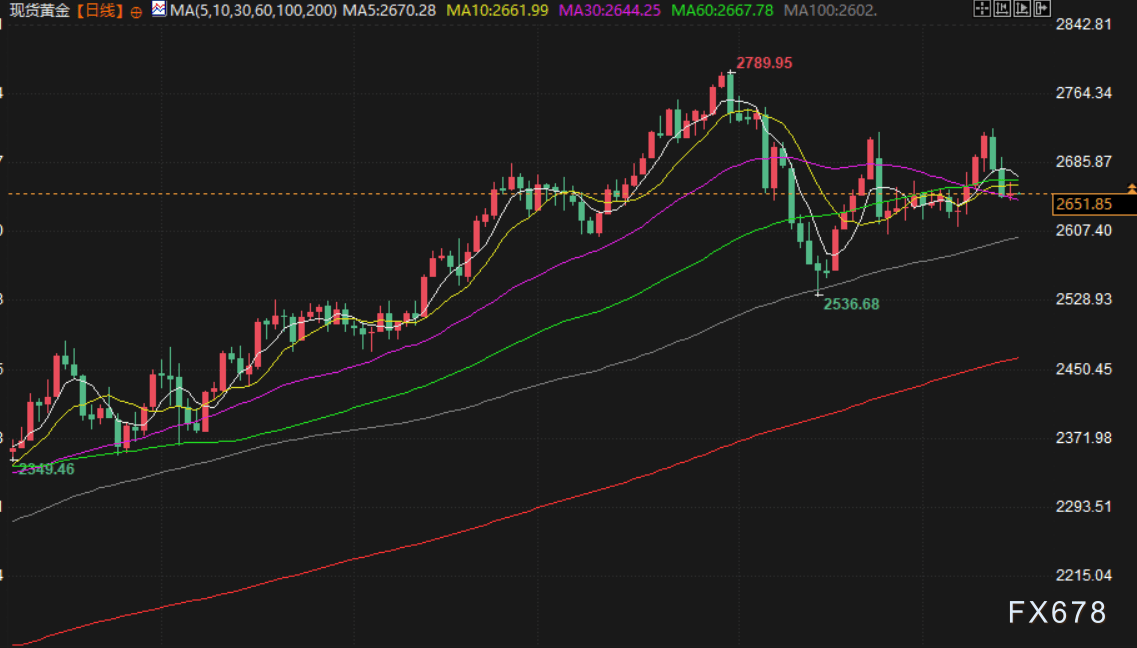Click the 2371.98 axis price
The height and width of the screenshot is (648, 1137).
click(x=1083, y=438)
